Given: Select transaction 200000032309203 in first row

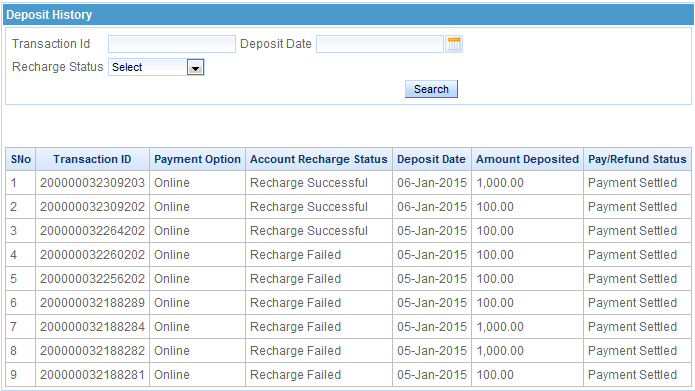Looking at the screenshot, I should (x=93, y=183).
